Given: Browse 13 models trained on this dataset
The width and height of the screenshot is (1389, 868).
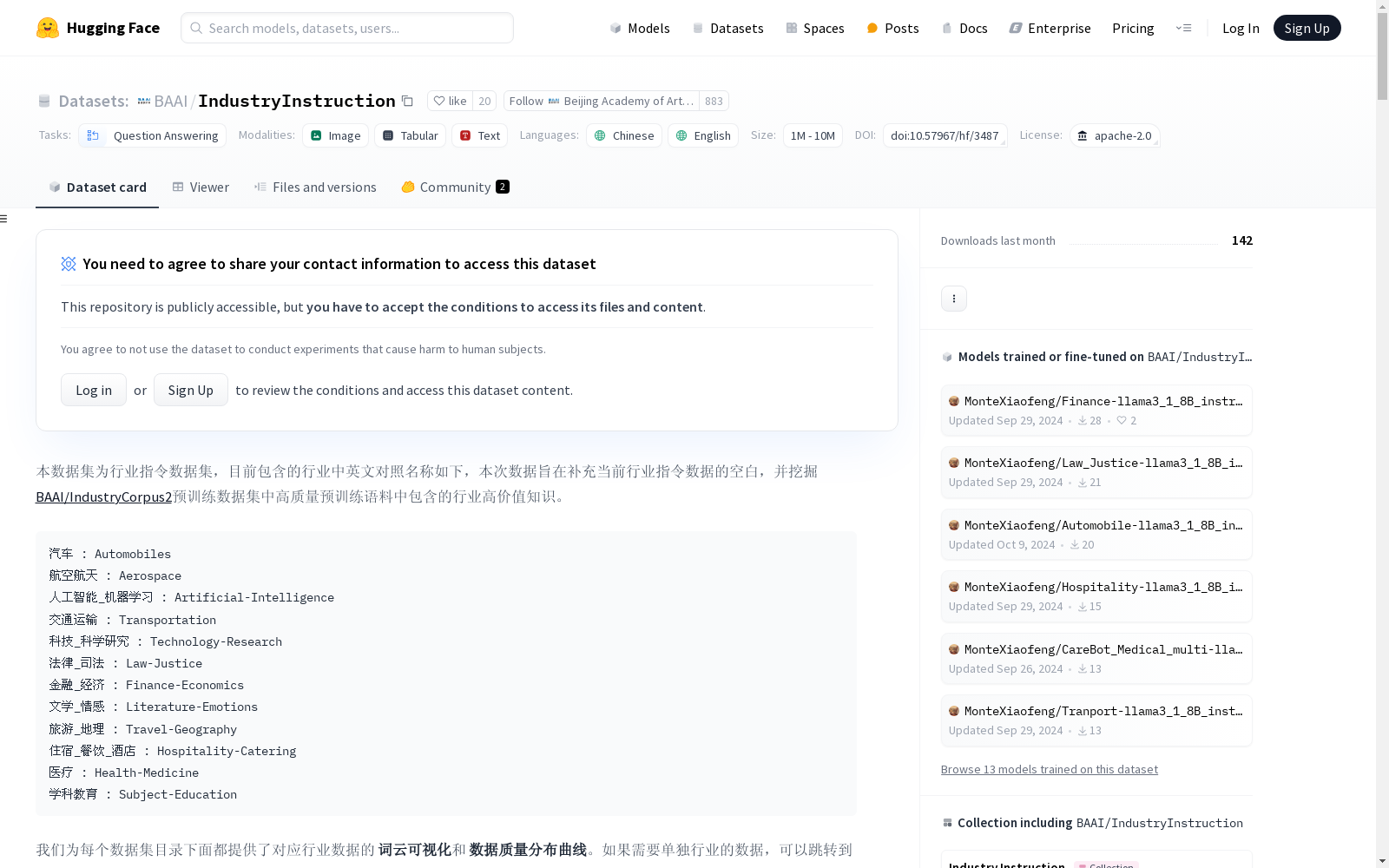Looking at the screenshot, I should (1049, 769).
